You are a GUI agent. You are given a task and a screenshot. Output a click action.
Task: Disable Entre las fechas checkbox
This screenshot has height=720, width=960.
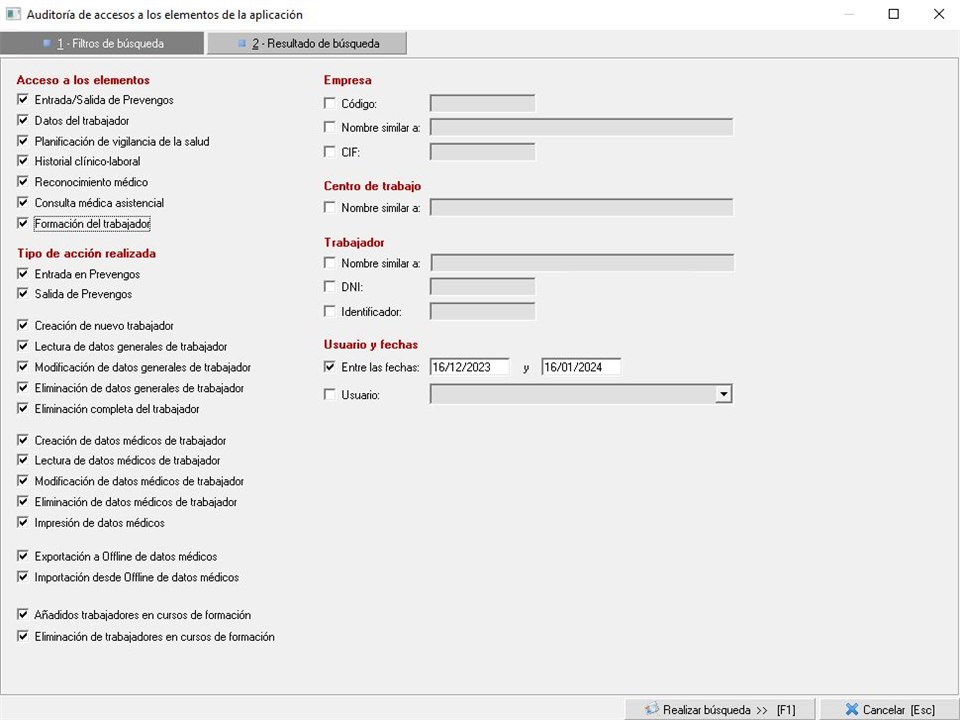(x=330, y=367)
